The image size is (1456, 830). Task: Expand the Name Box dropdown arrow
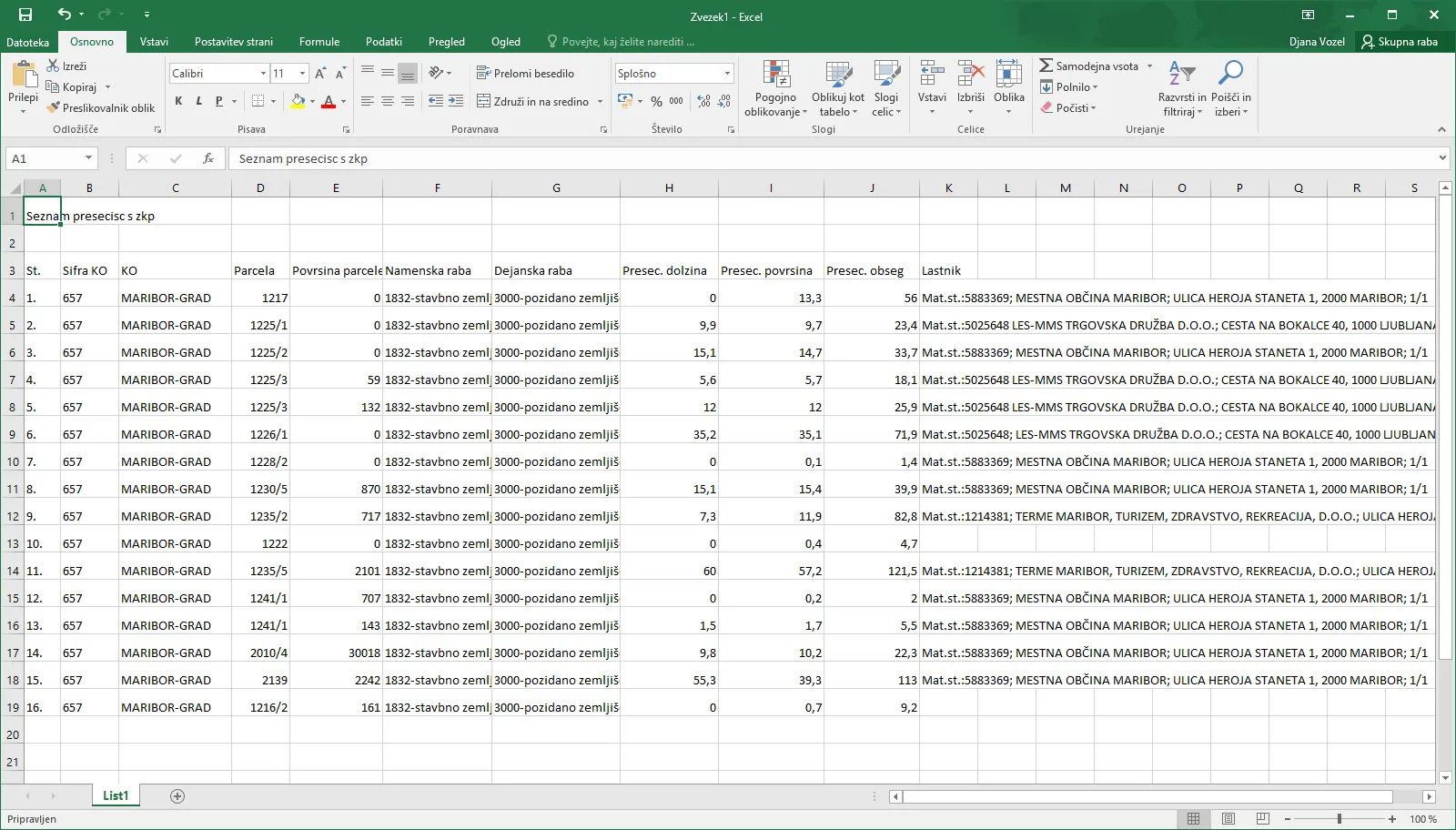[x=88, y=158]
